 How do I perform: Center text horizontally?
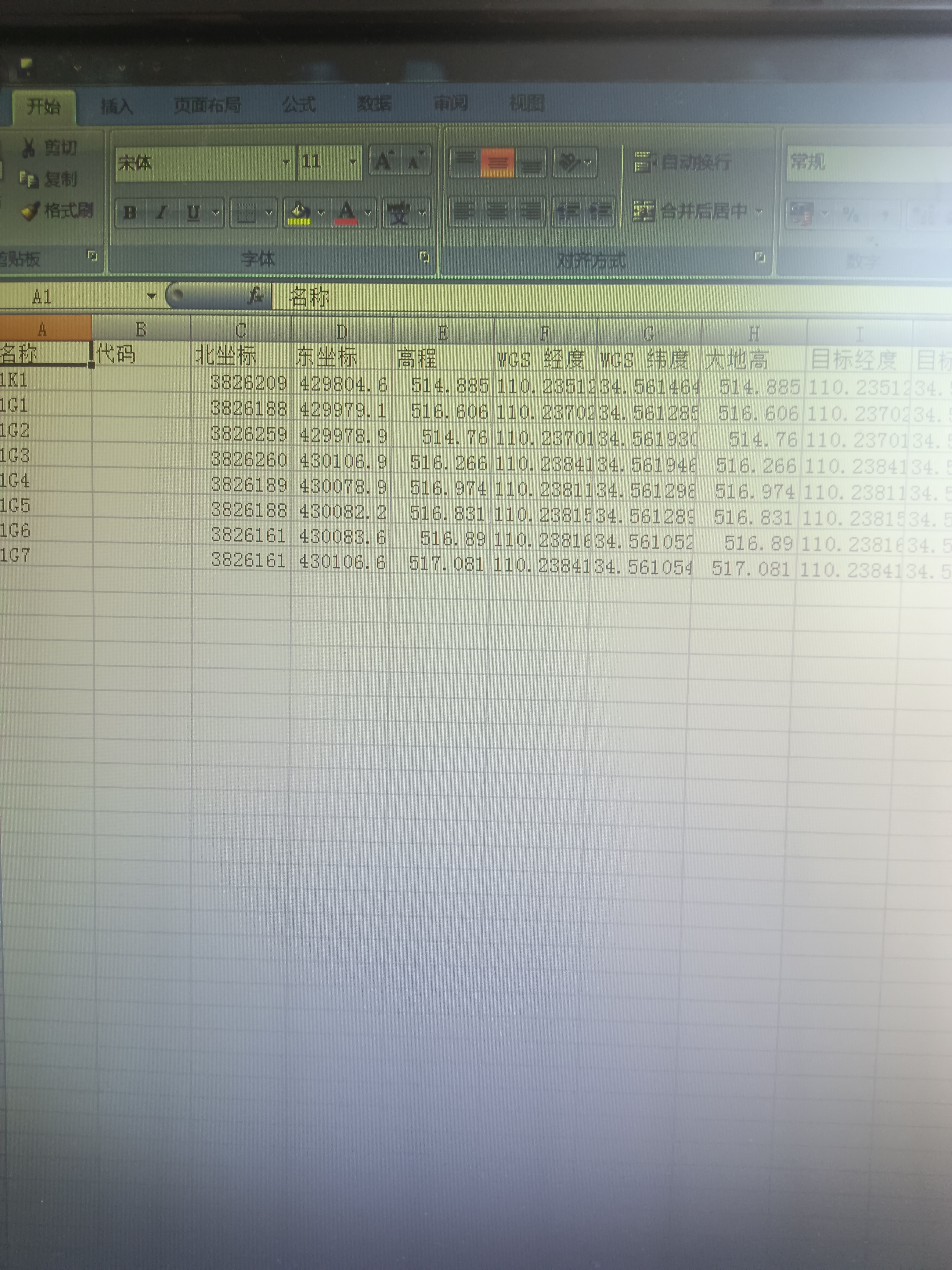click(x=497, y=212)
